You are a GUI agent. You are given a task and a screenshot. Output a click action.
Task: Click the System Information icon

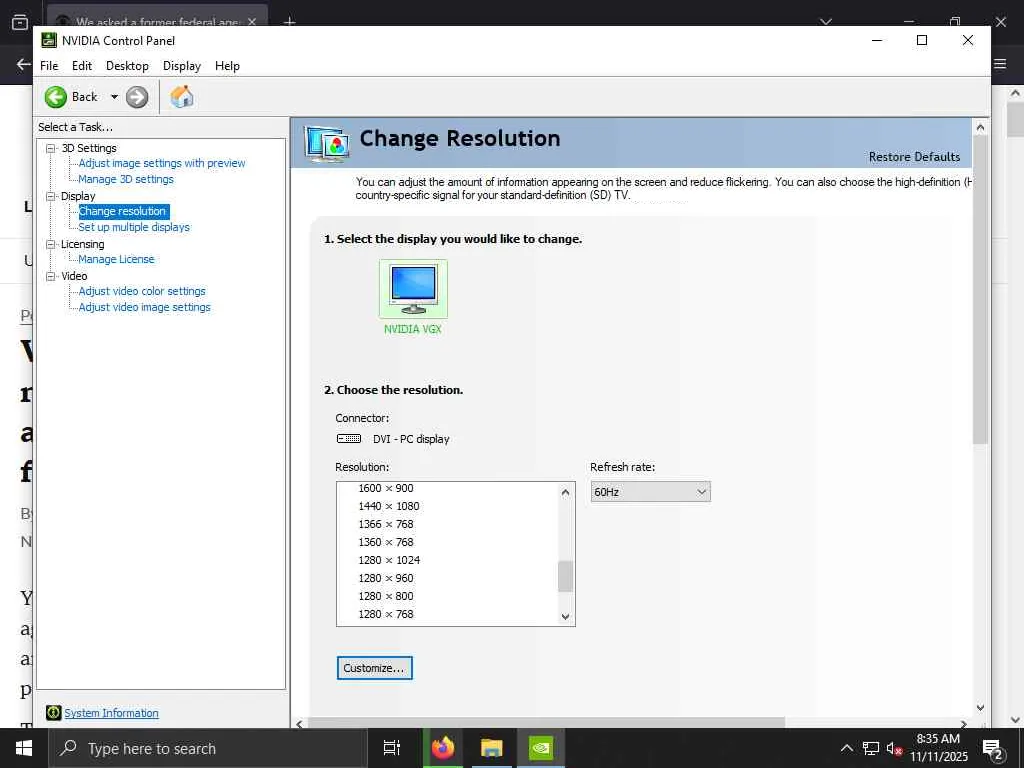[54, 712]
